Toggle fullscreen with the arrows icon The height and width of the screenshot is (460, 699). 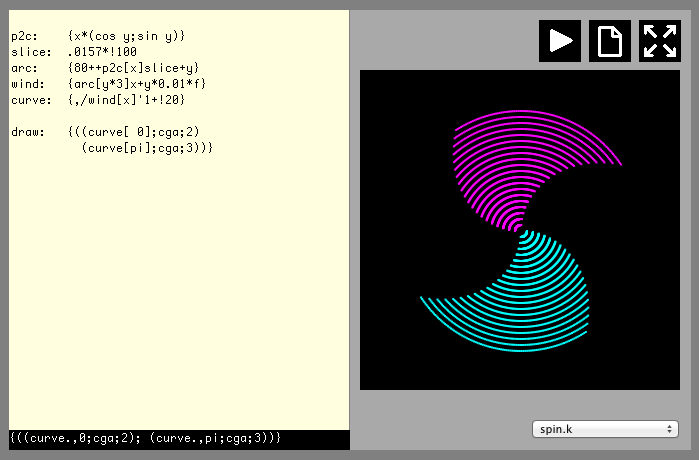[x=660, y=41]
